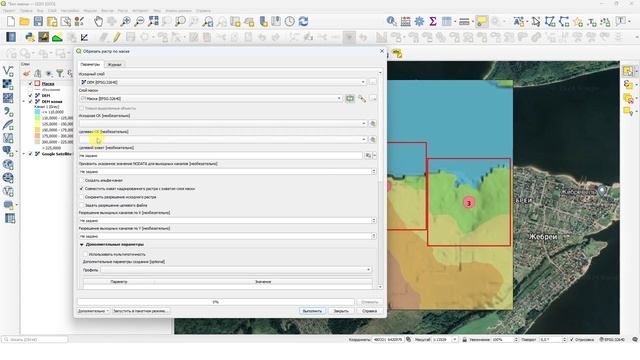The width and height of the screenshot is (640, 360).
Task: Open the Processing Toolbox gear icon
Action: (419, 22)
